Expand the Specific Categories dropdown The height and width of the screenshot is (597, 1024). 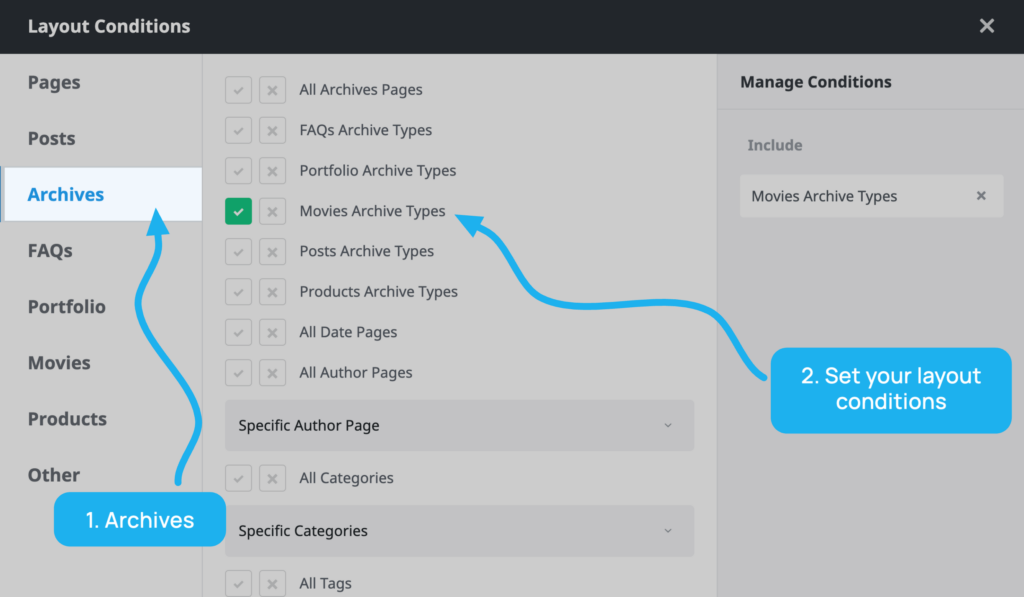coord(459,530)
